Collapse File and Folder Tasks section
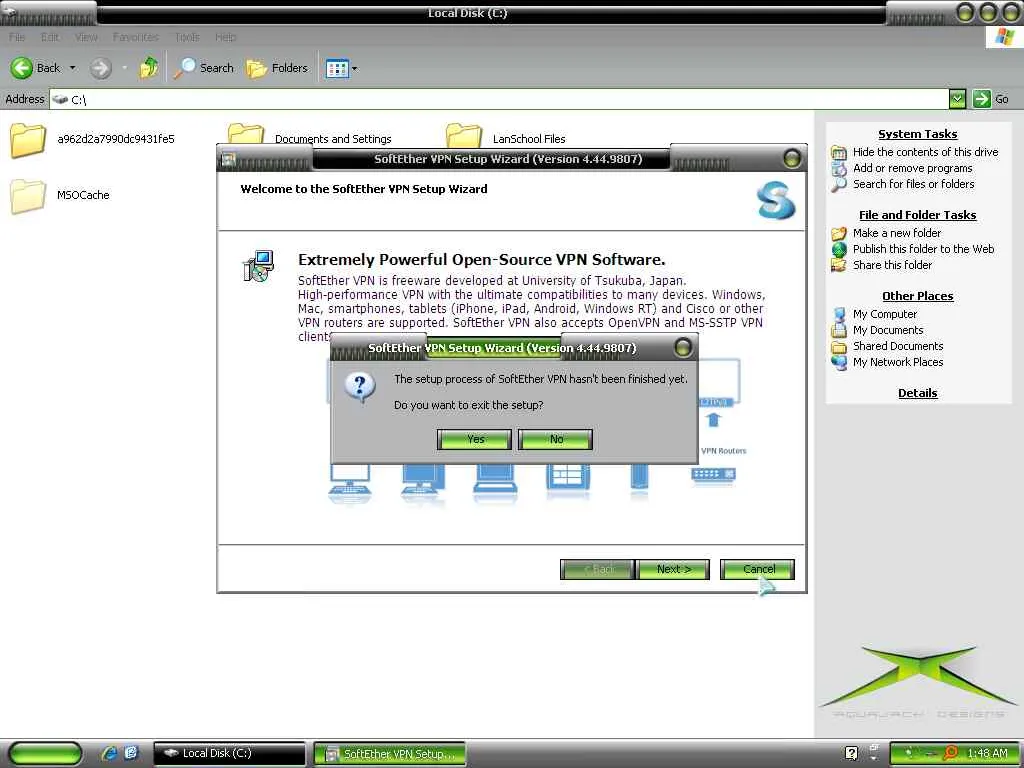The height and width of the screenshot is (768, 1024). tap(918, 215)
